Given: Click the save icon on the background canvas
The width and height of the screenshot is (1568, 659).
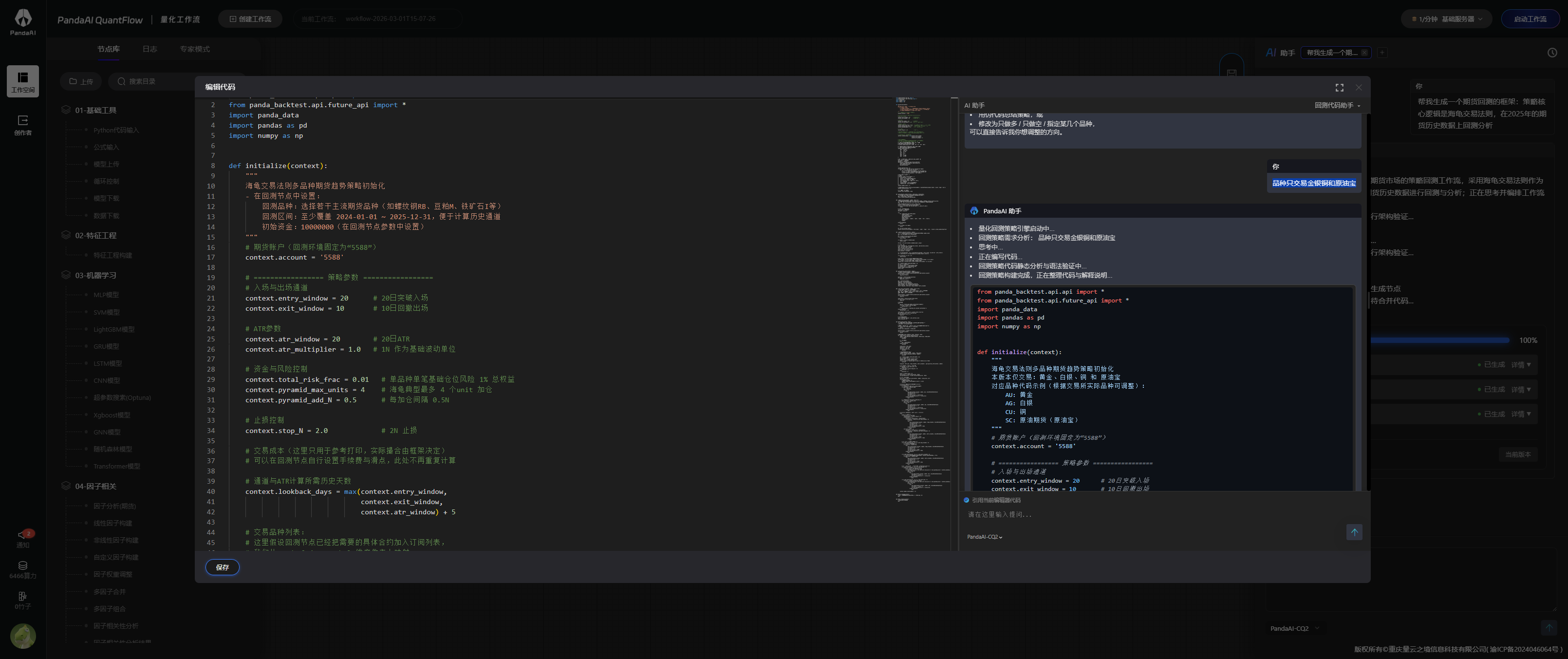Looking at the screenshot, I should pyautogui.click(x=1232, y=72).
